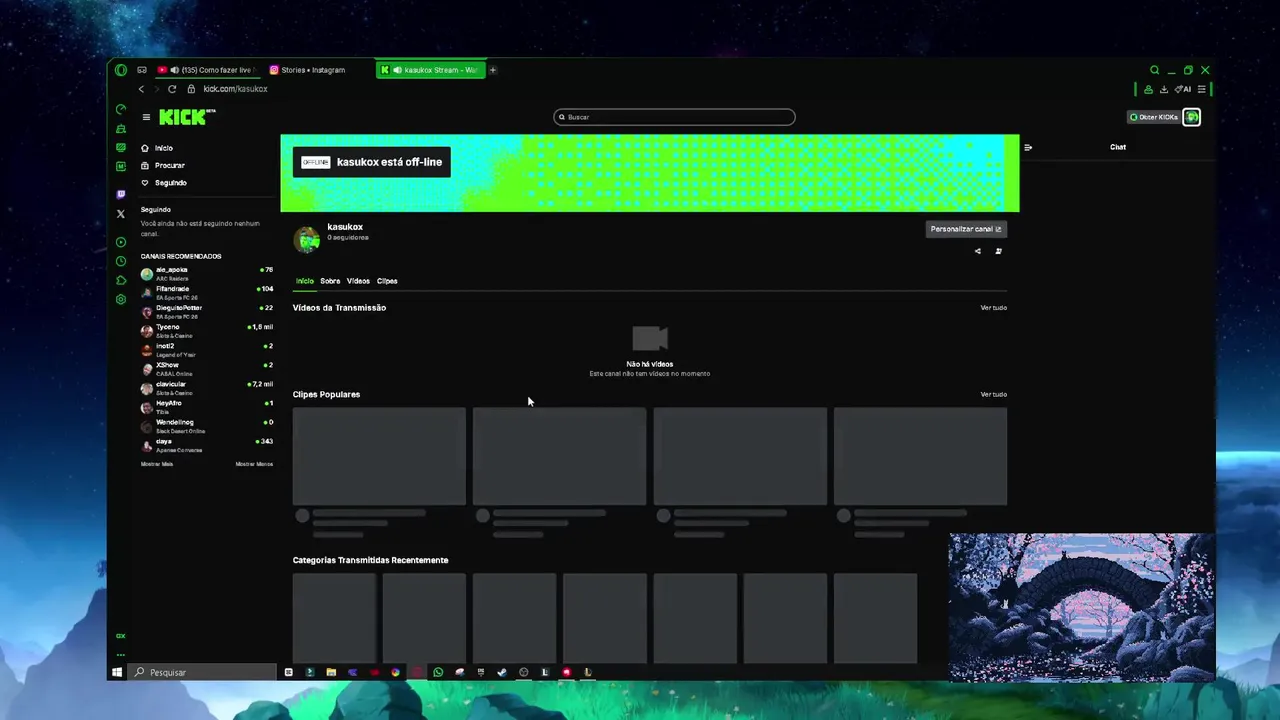Switch to the Vídeos channel tab
The width and height of the screenshot is (1280, 720).
click(358, 281)
